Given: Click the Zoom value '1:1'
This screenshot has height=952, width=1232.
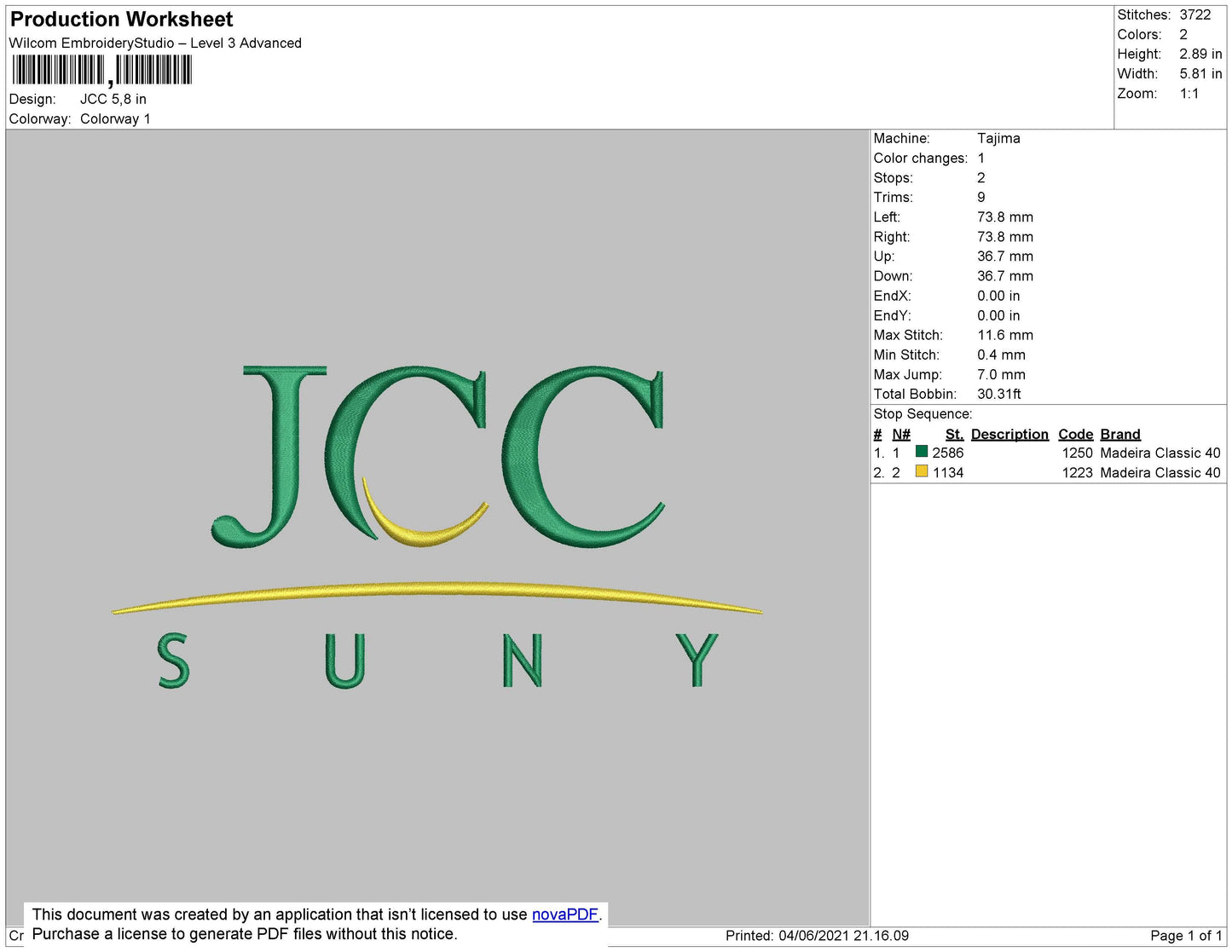Looking at the screenshot, I should coord(1189,94).
